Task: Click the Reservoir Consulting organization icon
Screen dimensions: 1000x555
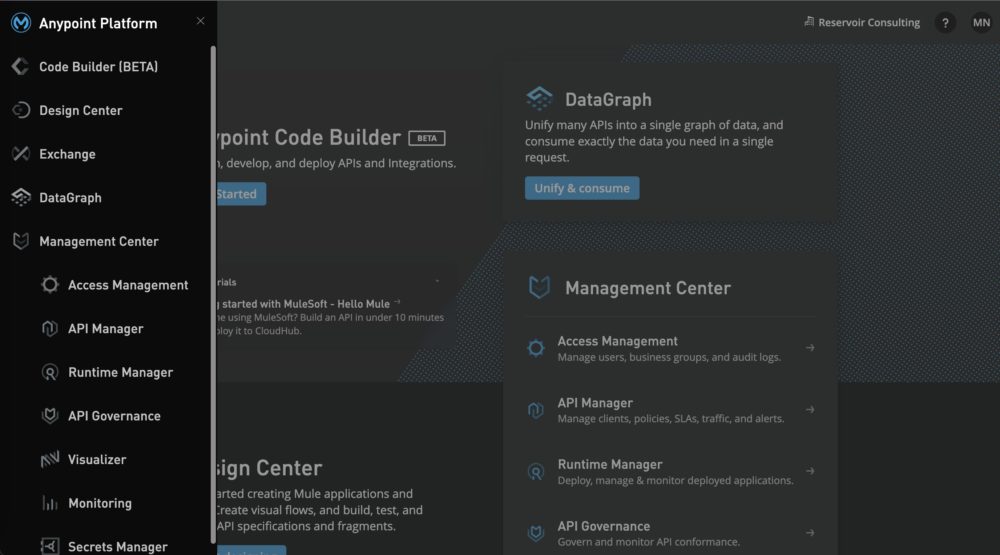Action: coord(809,22)
